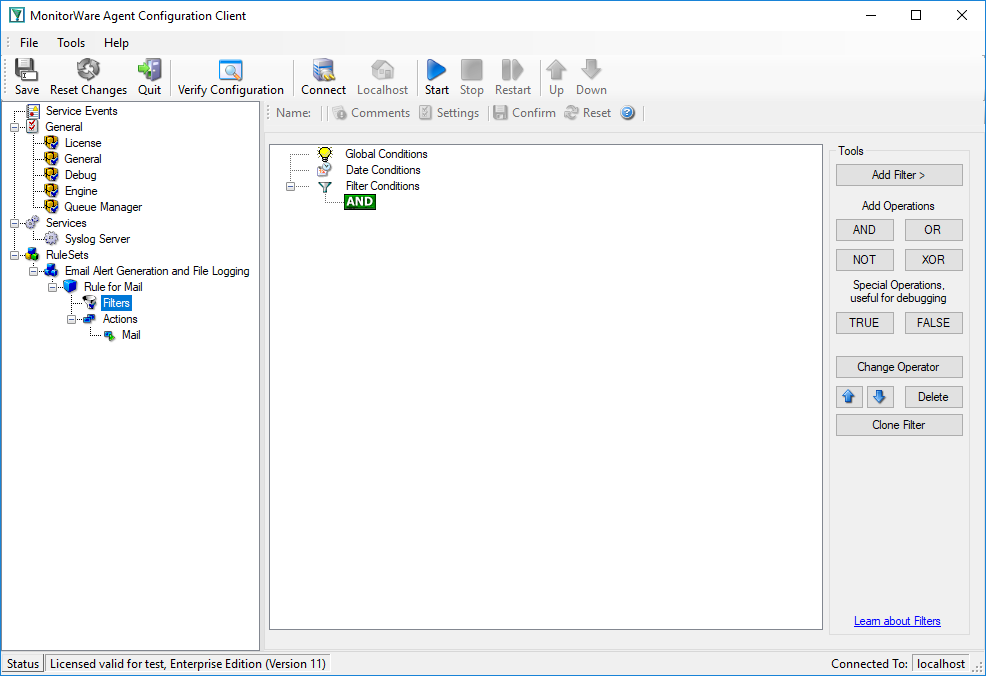This screenshot has height=676, width=986.
Task: Collapse the Actions tree node
Action: 71,319
